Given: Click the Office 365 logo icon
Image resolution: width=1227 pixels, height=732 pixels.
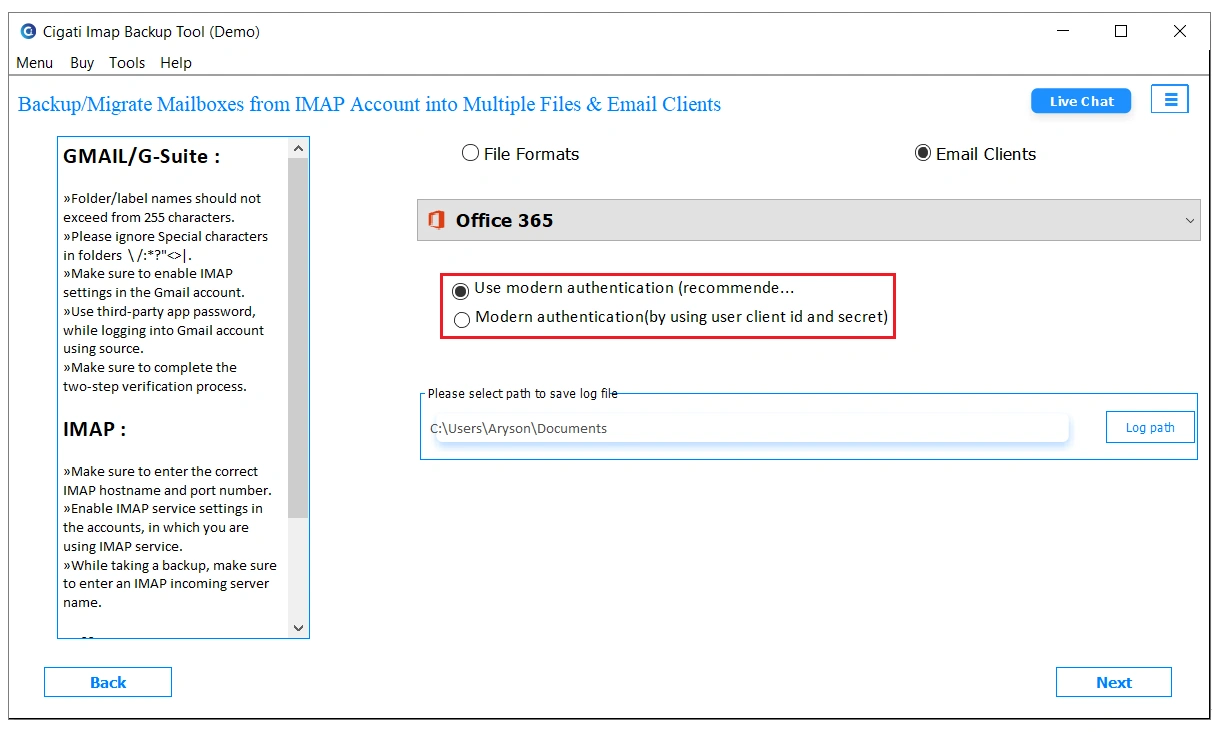Looking at the screenshot, I should point(436,220).
